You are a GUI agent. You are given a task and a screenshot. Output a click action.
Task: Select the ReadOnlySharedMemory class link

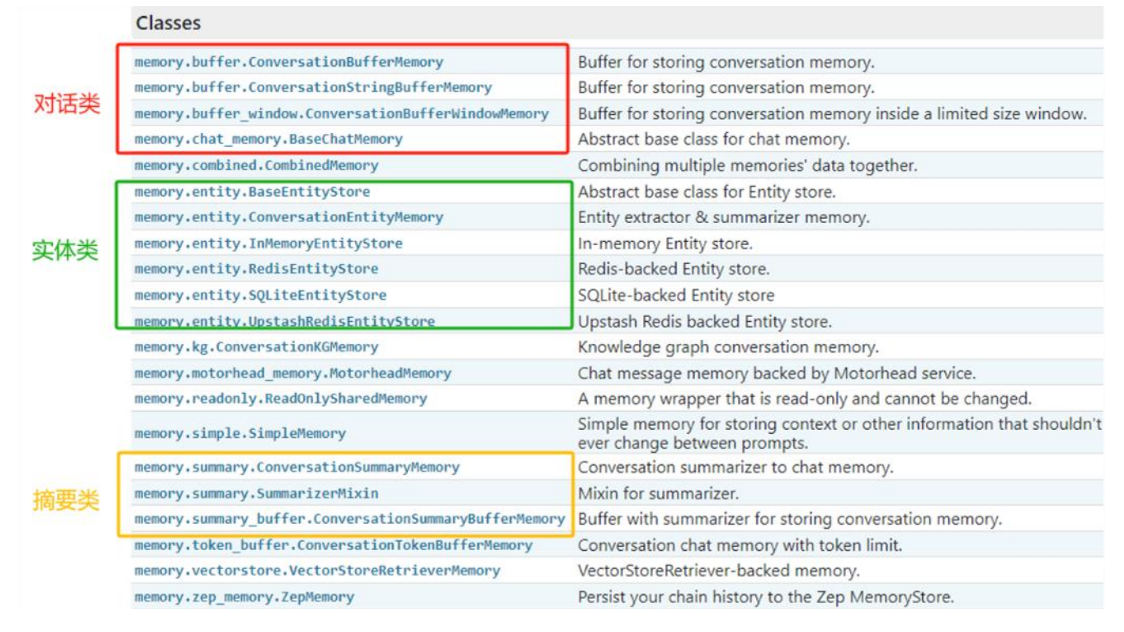tap(280, 398)
